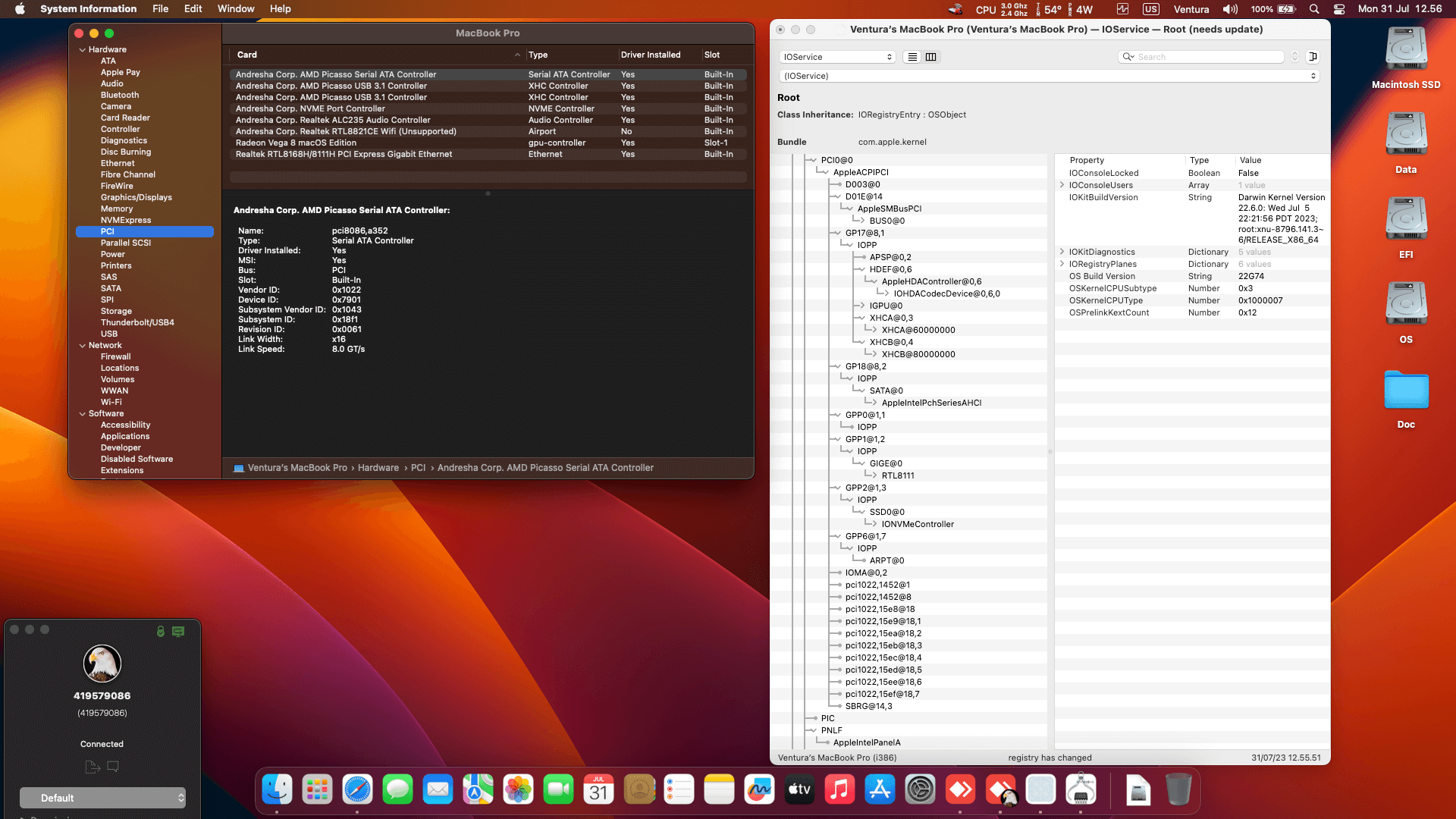The width and height of the screenshot is (1456, 819).
Task: Select OS Build Version property row
Action: 1192,276
